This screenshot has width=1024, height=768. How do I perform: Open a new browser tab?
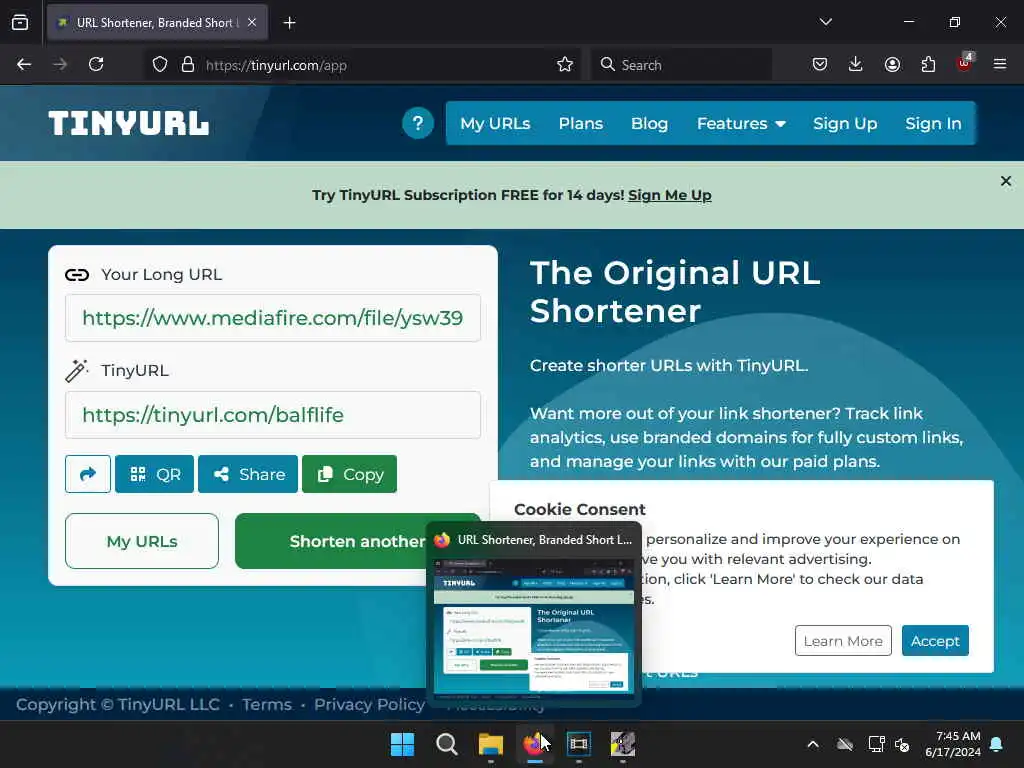(x=289, y=23)
